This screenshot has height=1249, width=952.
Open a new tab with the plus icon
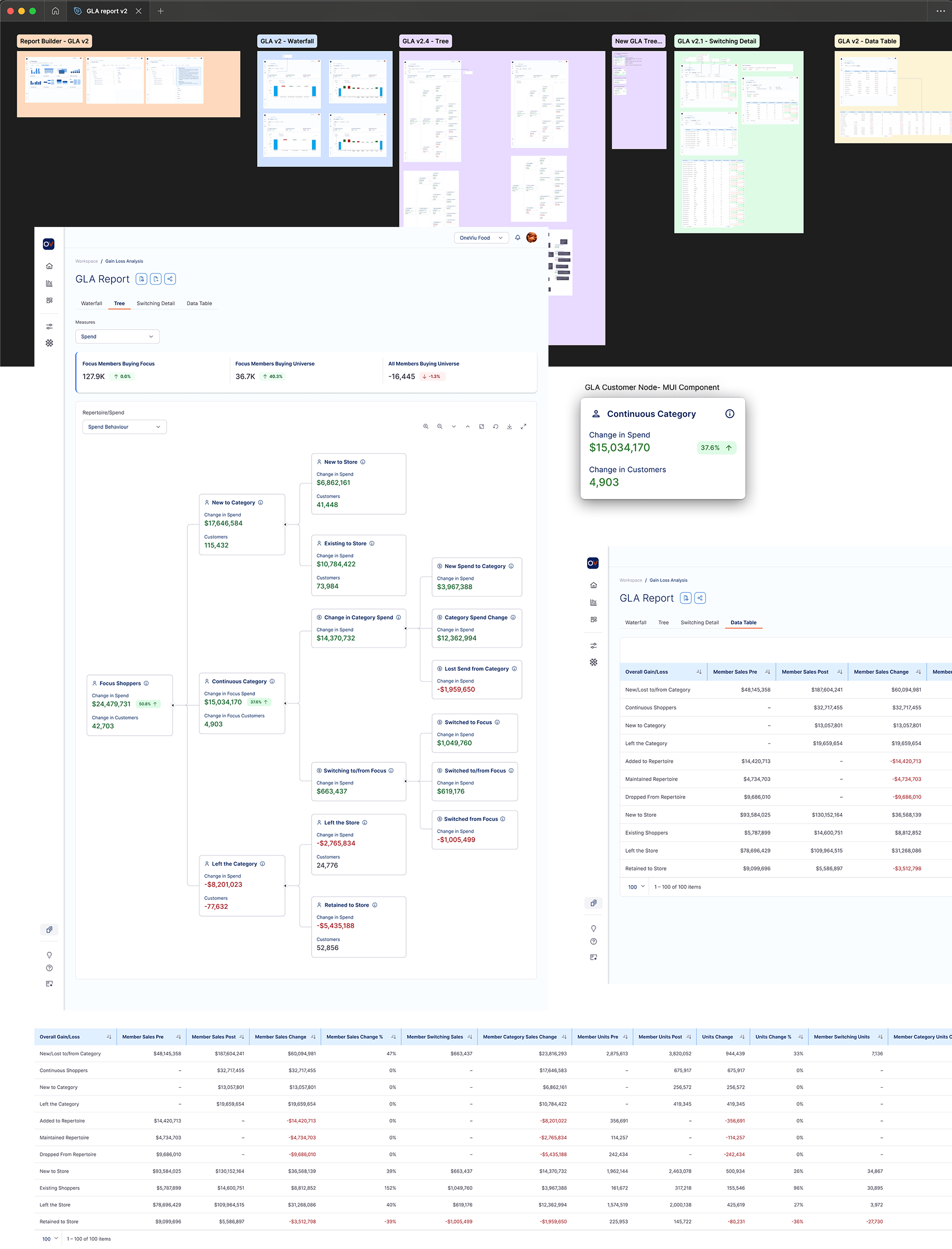tap(160, 11)
